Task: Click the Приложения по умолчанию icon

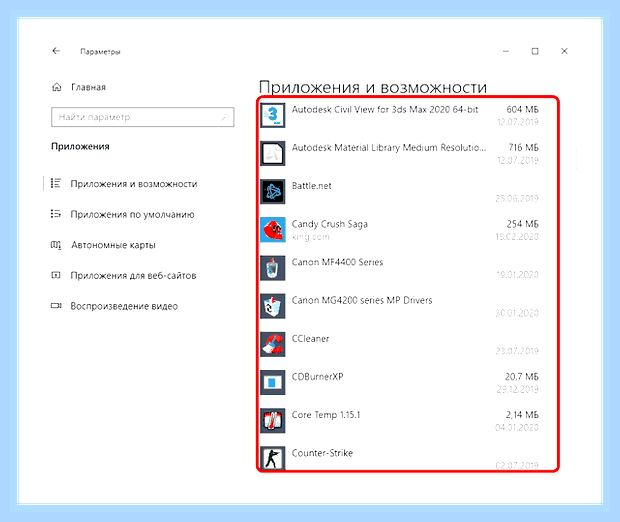Action: click(x=56, y=214)
